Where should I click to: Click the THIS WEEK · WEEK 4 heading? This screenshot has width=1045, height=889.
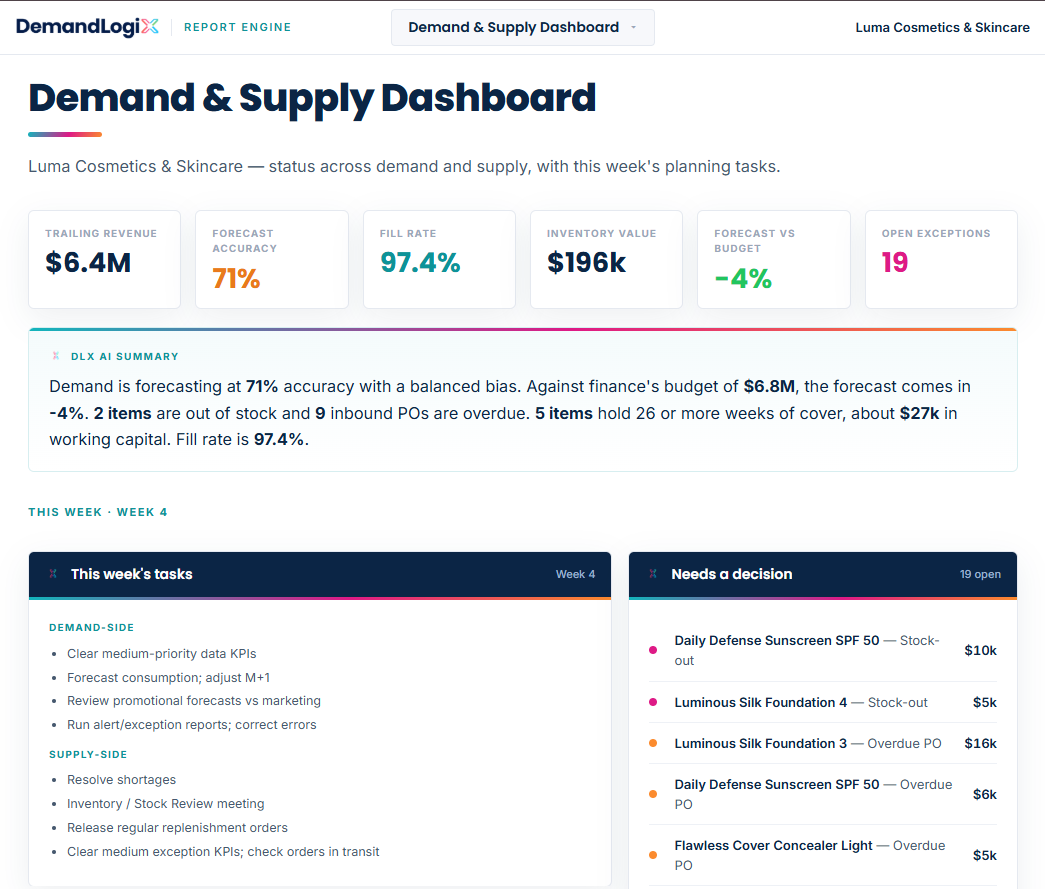(x=98, y=512)
